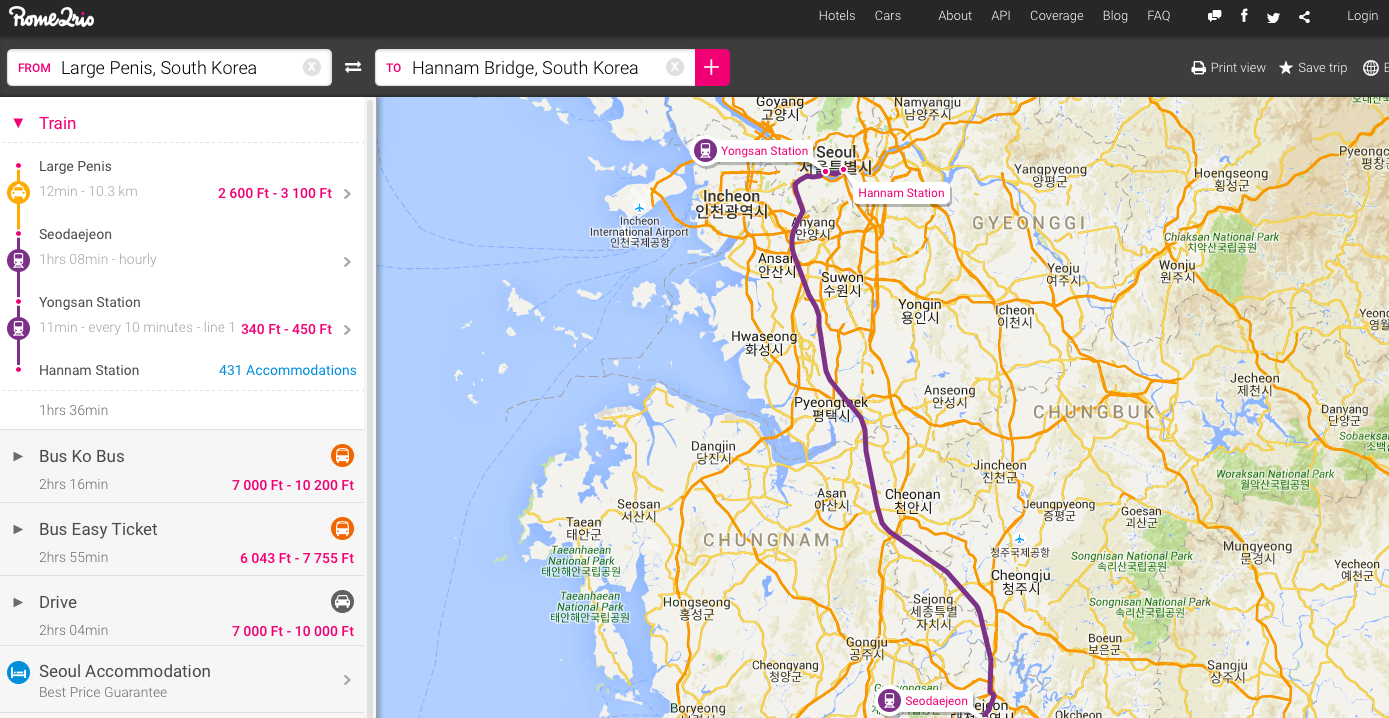1389x718 pixels.
Task: Edit the TO Hannam Bridge input
Action: tap(535, 68)
